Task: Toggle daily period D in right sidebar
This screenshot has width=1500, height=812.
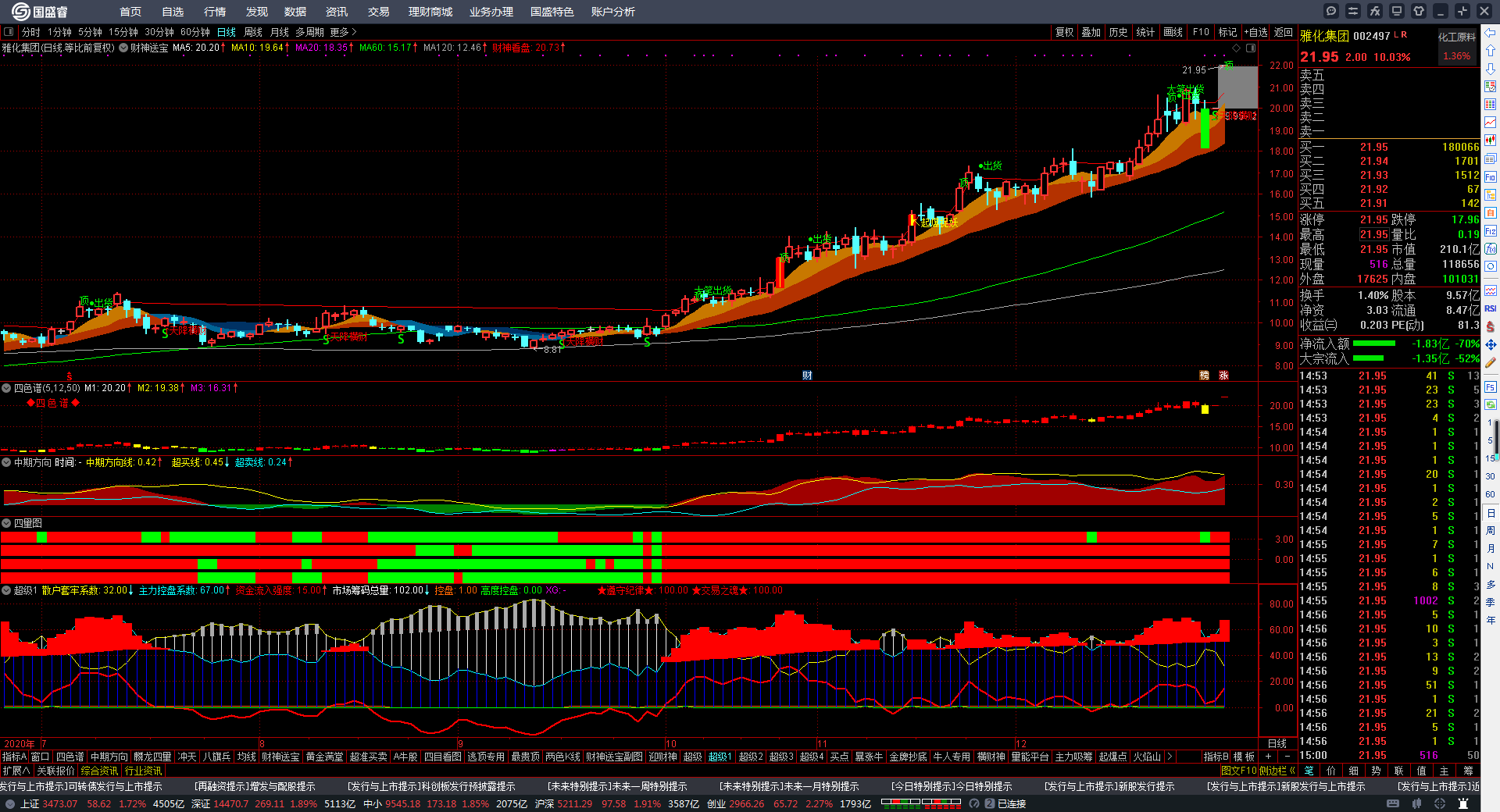Action: (x=1491, y=513)
